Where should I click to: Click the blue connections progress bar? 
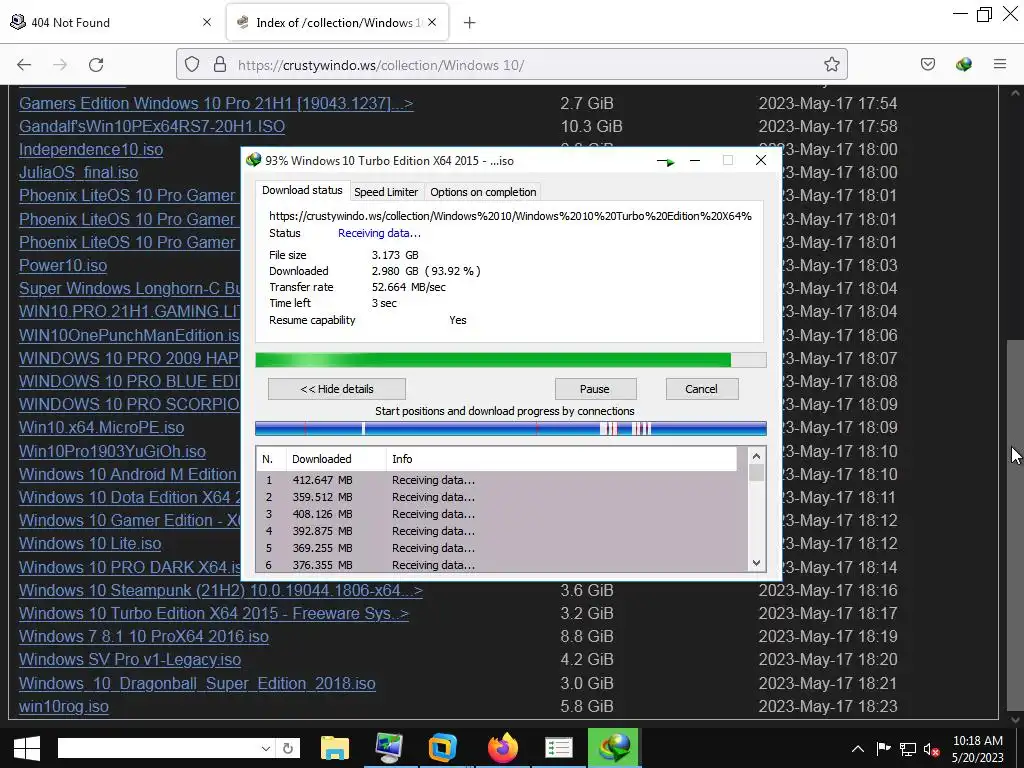511,428
